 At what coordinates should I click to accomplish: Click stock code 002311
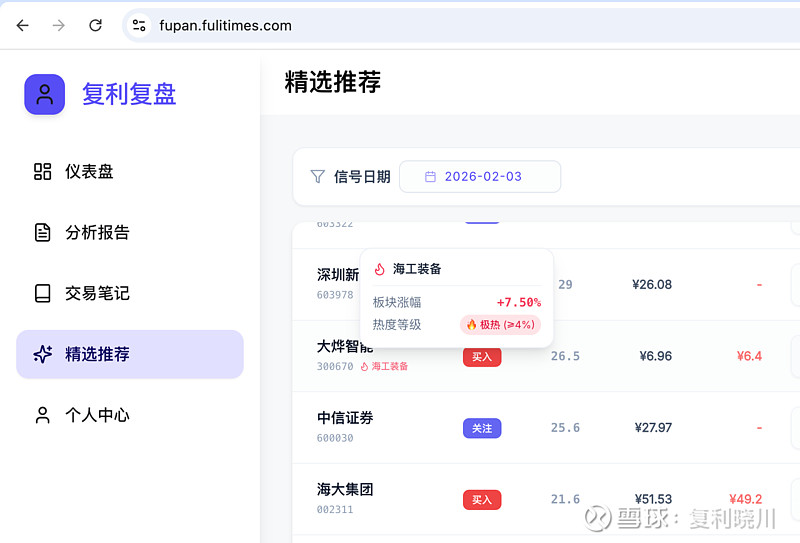pos(335,509)
